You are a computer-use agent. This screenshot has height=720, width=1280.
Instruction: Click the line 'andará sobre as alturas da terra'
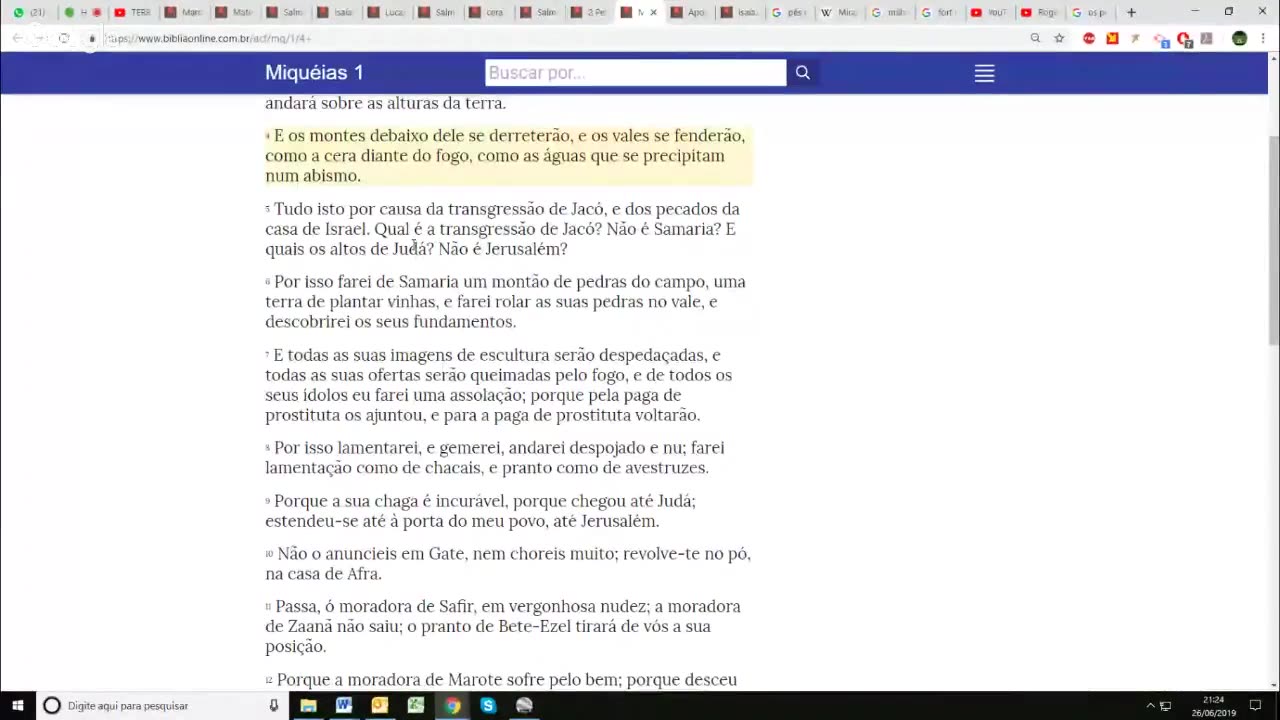[386, 103]
